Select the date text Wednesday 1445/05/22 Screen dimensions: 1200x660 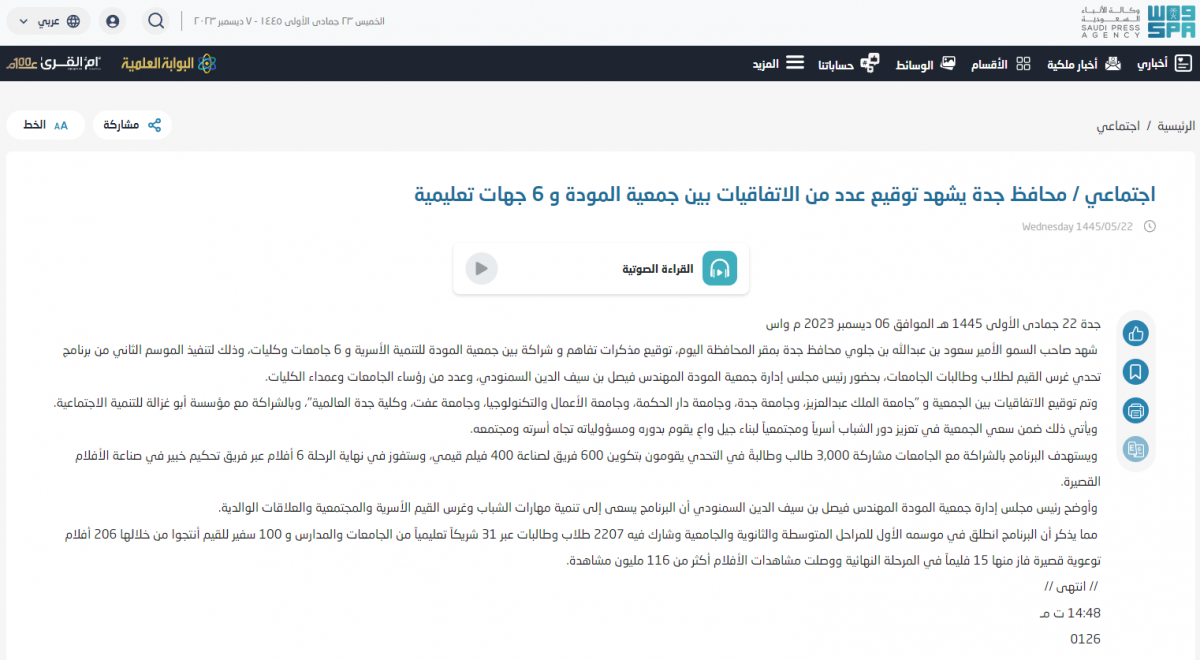pos(1077,227)
